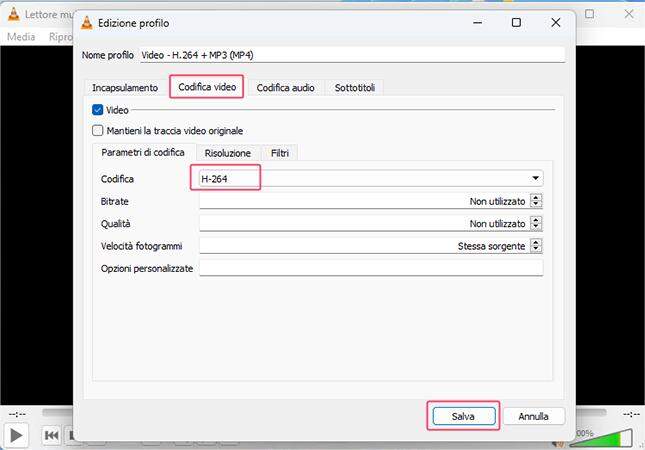
Task: Click the Qualità spinner arrows
Action: [536, 223]
